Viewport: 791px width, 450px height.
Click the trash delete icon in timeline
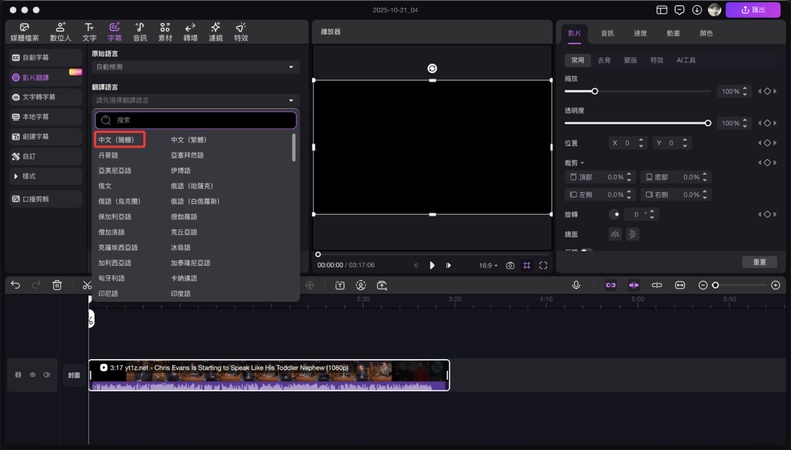pos(57,285)
